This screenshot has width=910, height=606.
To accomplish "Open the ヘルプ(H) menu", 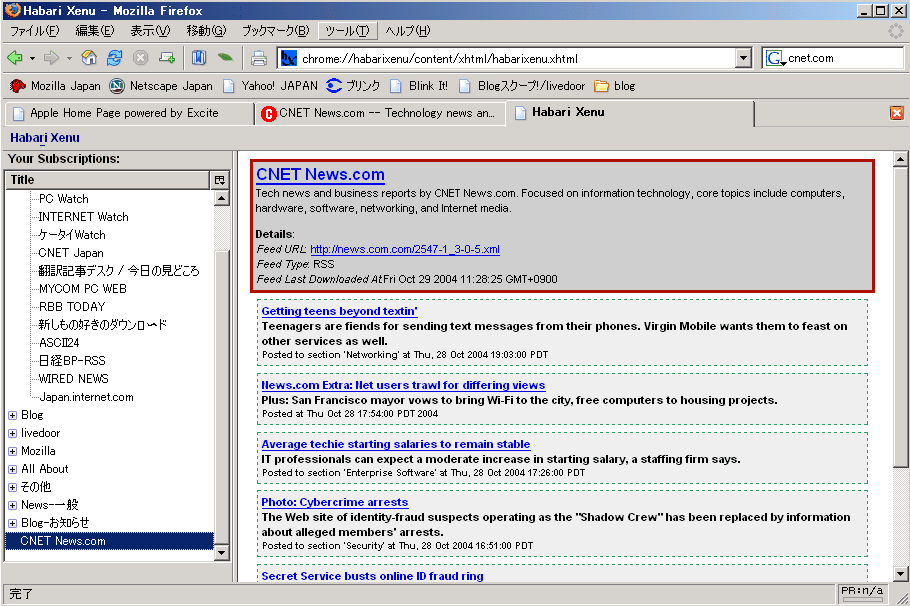I will (407, 31).
